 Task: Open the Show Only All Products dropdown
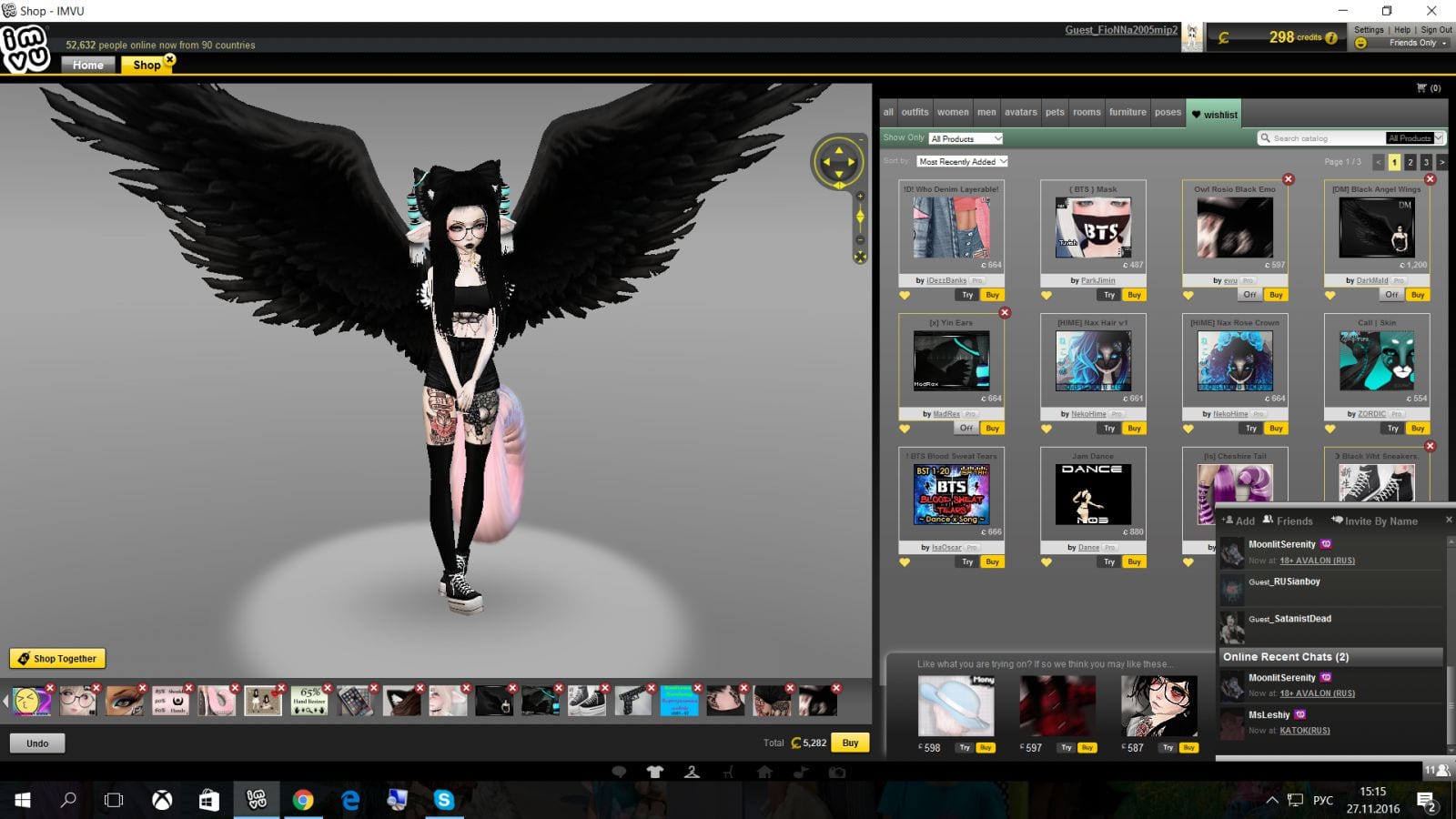point(966,139)
